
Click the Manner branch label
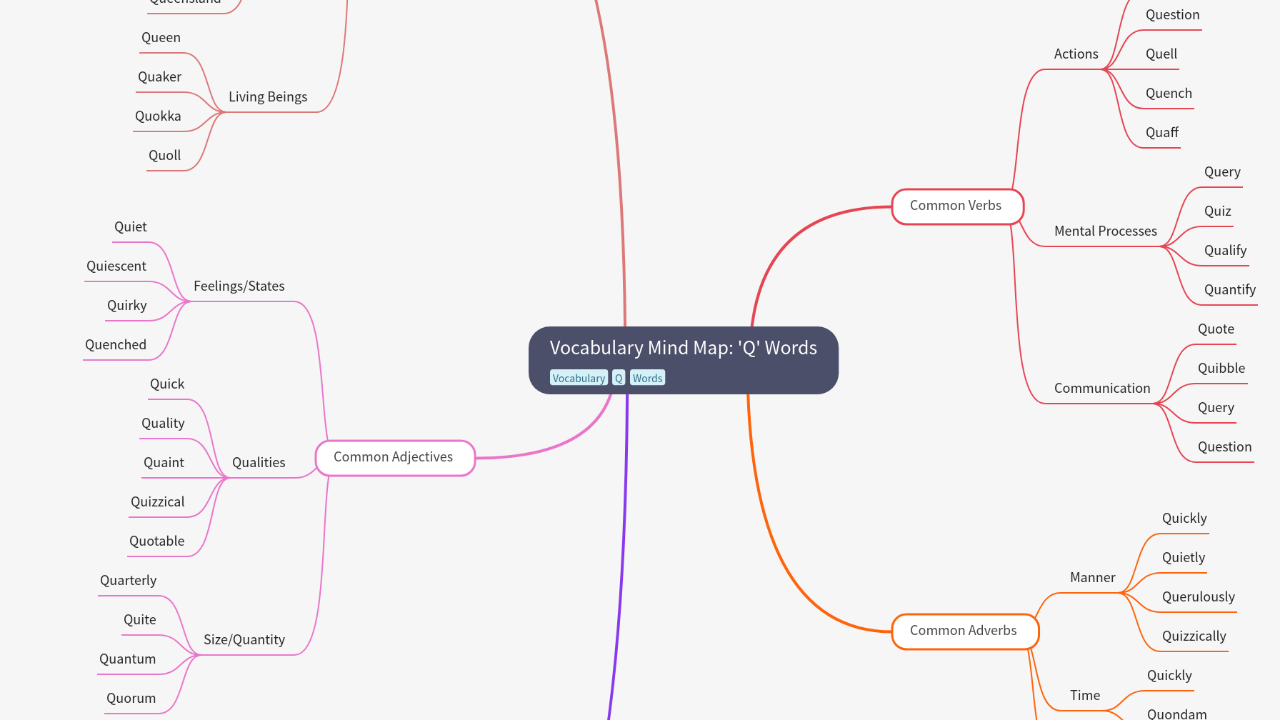[1092, 577]
